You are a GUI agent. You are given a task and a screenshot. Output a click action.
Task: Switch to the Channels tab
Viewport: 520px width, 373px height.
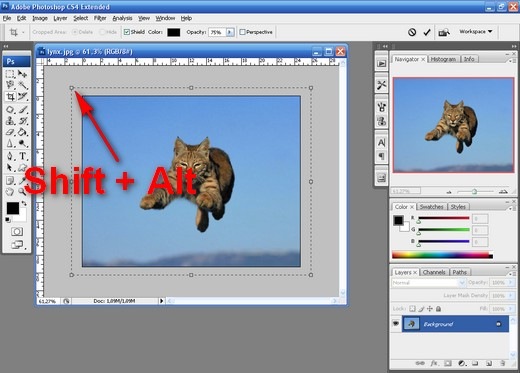coord(434,272)
